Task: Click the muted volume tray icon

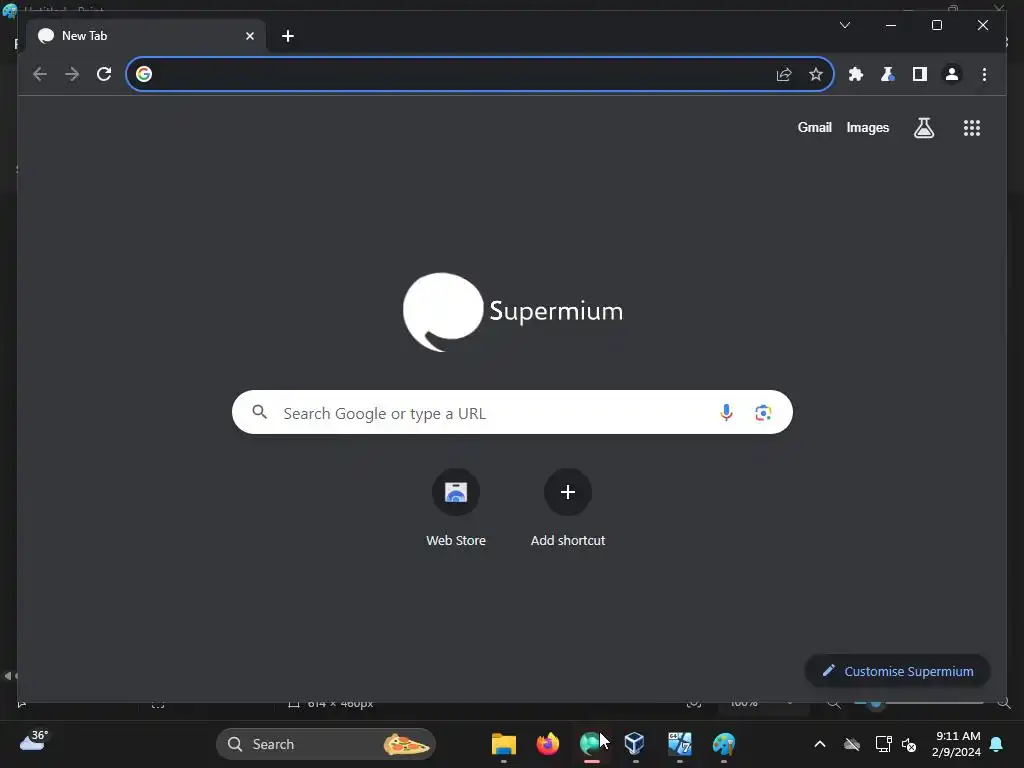Action: [908, 744]
